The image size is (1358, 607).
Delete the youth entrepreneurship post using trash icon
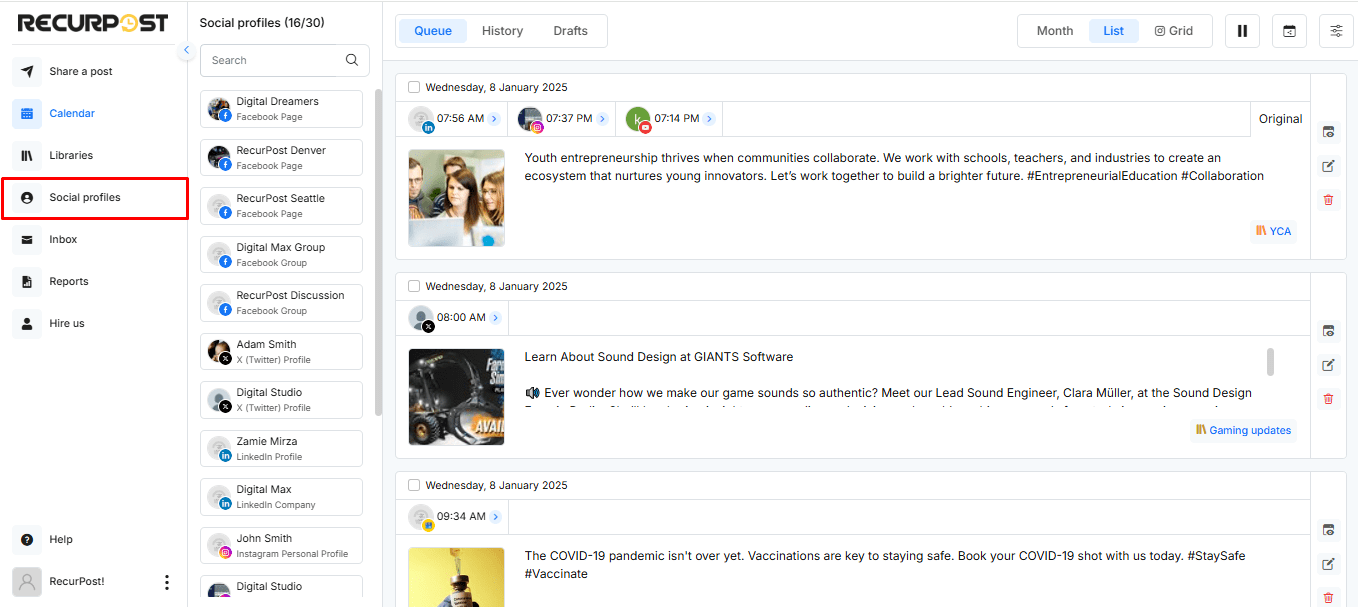(x=1328, y=199)
